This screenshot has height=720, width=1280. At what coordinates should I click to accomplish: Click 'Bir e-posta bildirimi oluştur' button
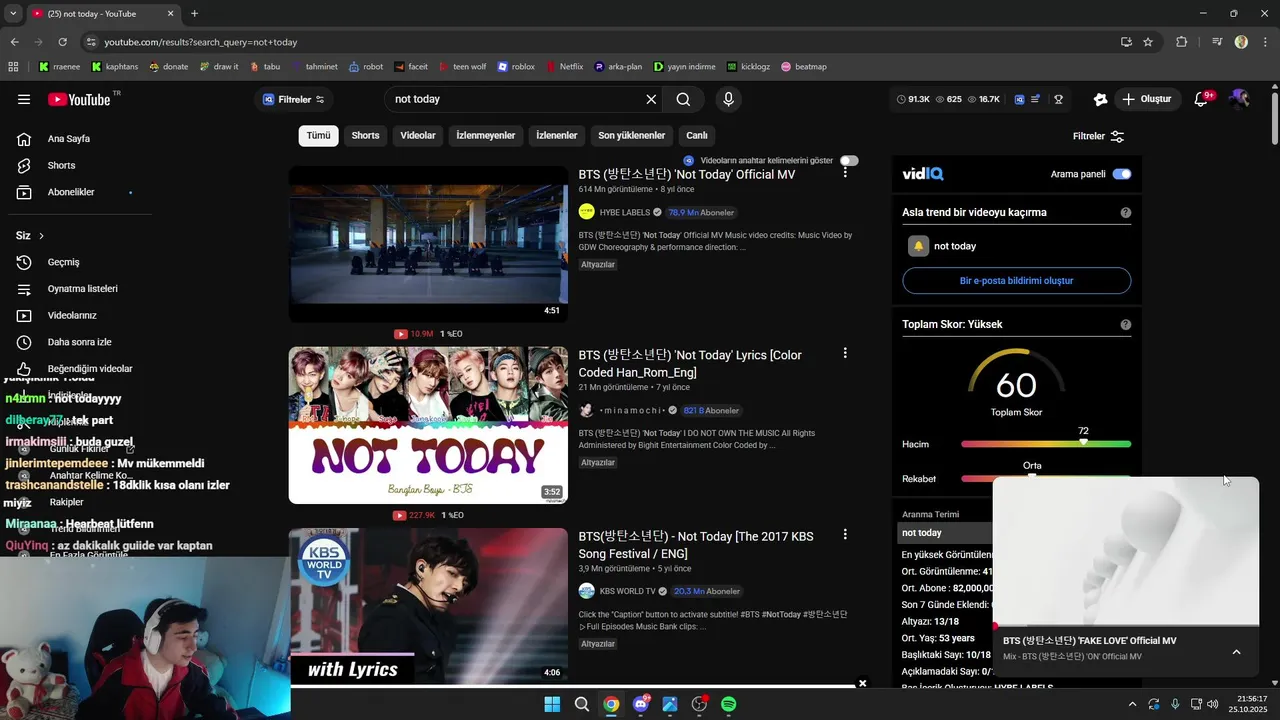1016,281
